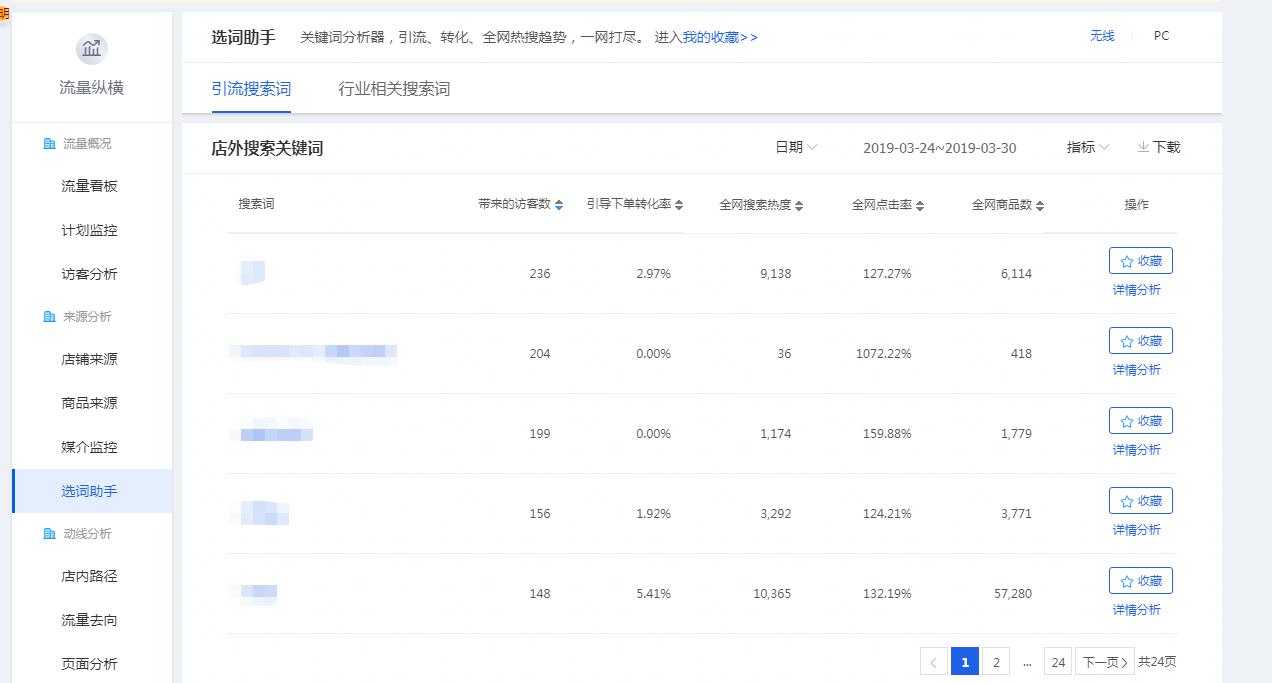Screen dimensions: 1272x683
Task: Favorite the keyword with 148 visitors
Action: click(x=1140, y=581)
